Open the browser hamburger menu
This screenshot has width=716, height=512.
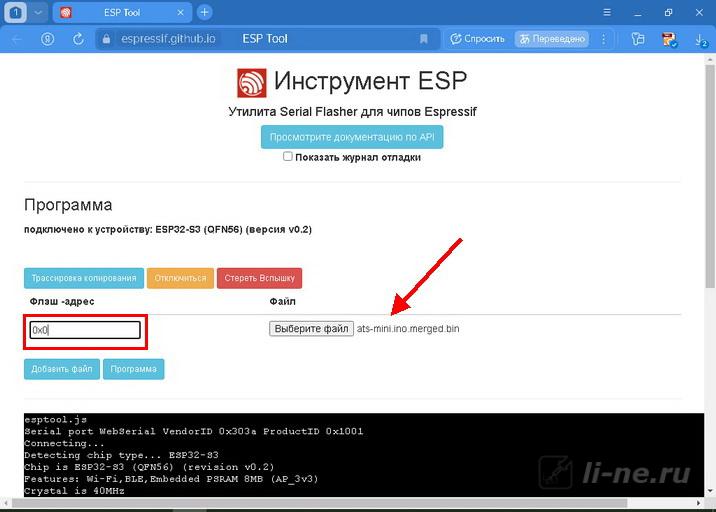click(x=607, y=12)
